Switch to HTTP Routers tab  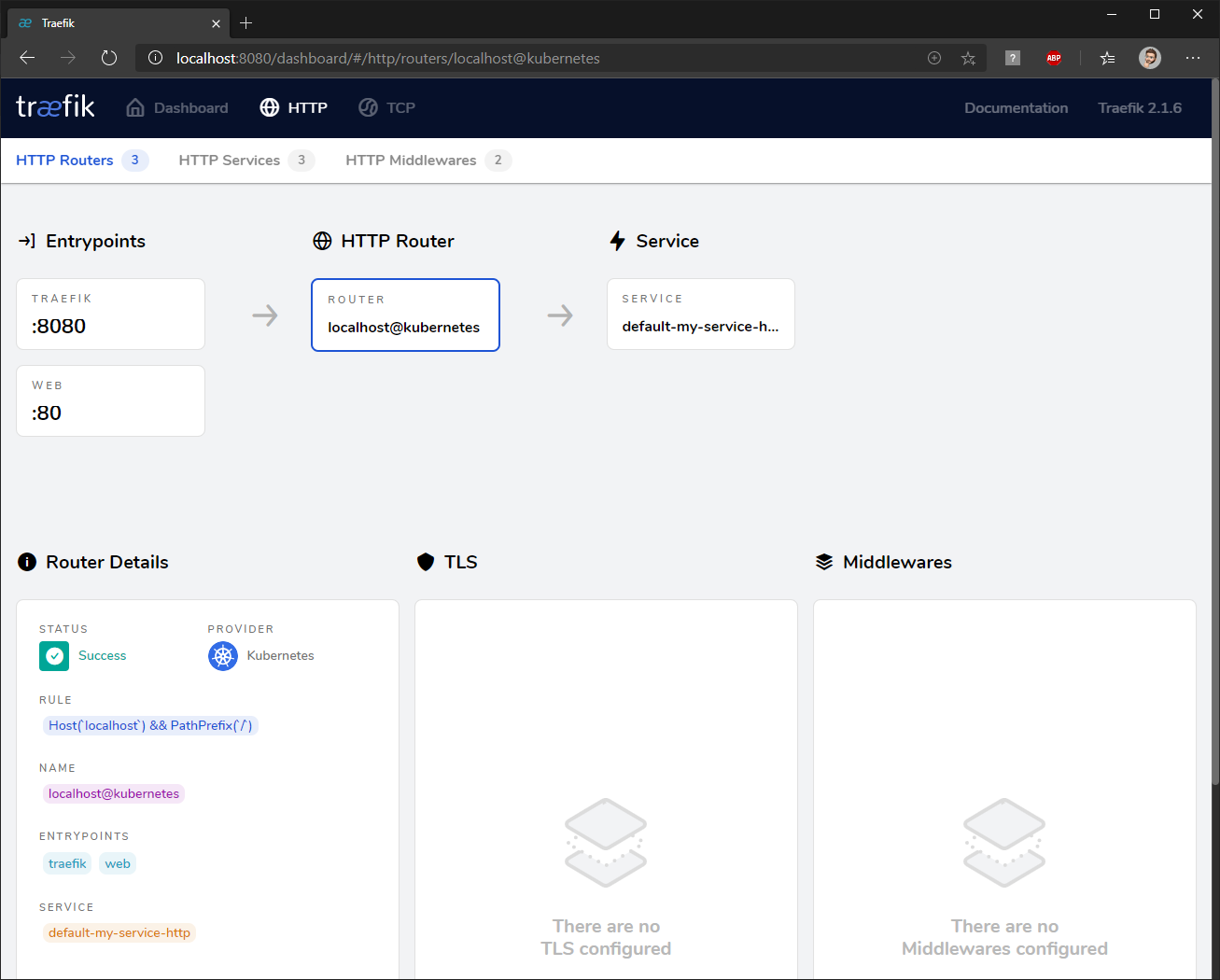[82, 161]
